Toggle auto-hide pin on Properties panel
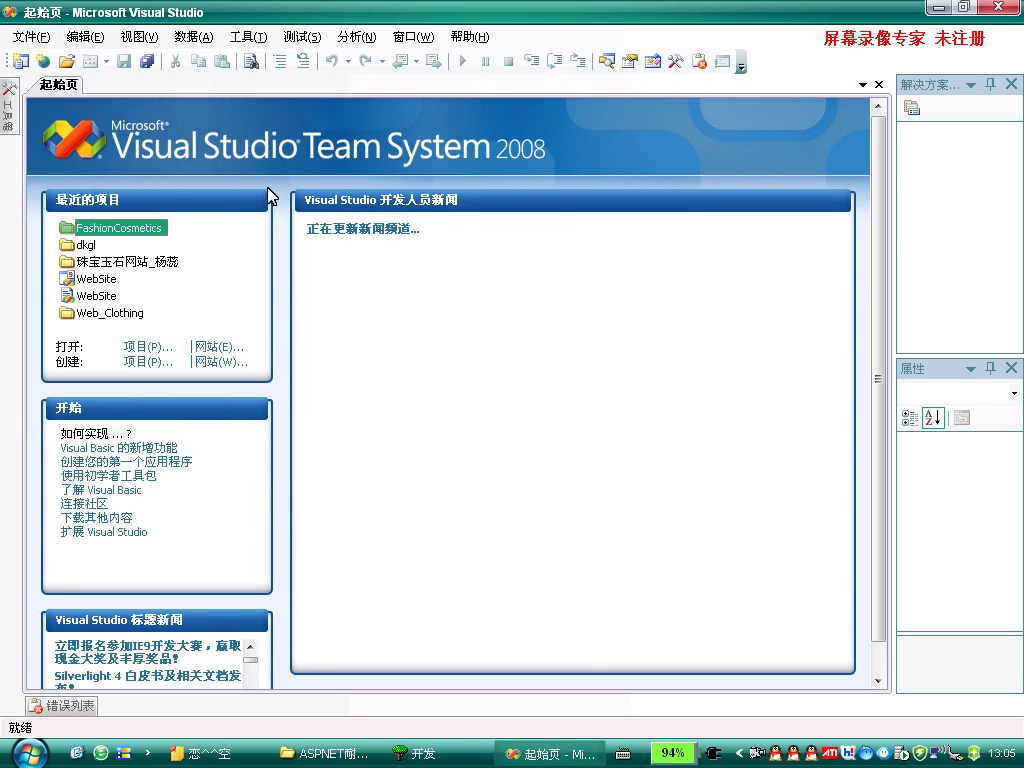 click(x=991, y=368)
